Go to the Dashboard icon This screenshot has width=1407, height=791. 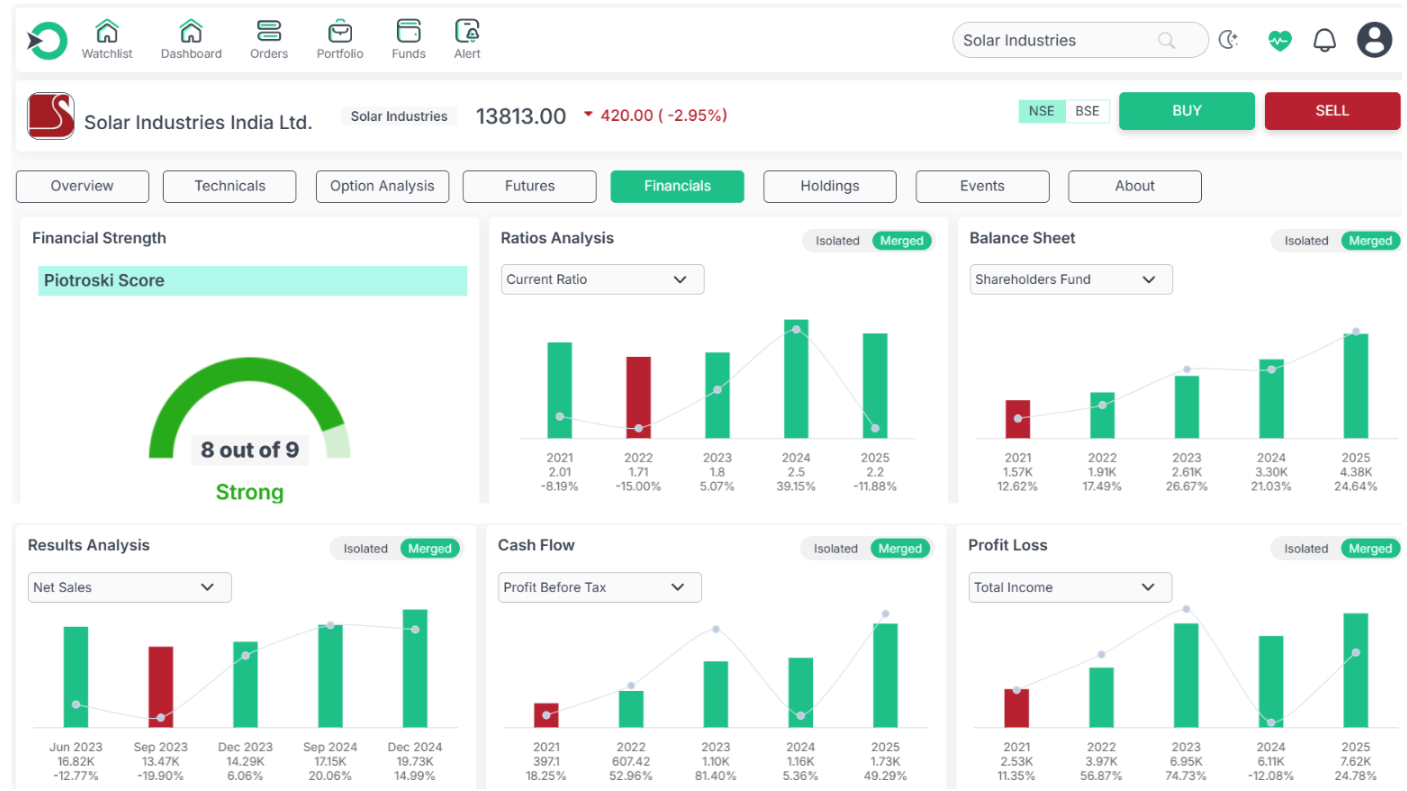191,31
